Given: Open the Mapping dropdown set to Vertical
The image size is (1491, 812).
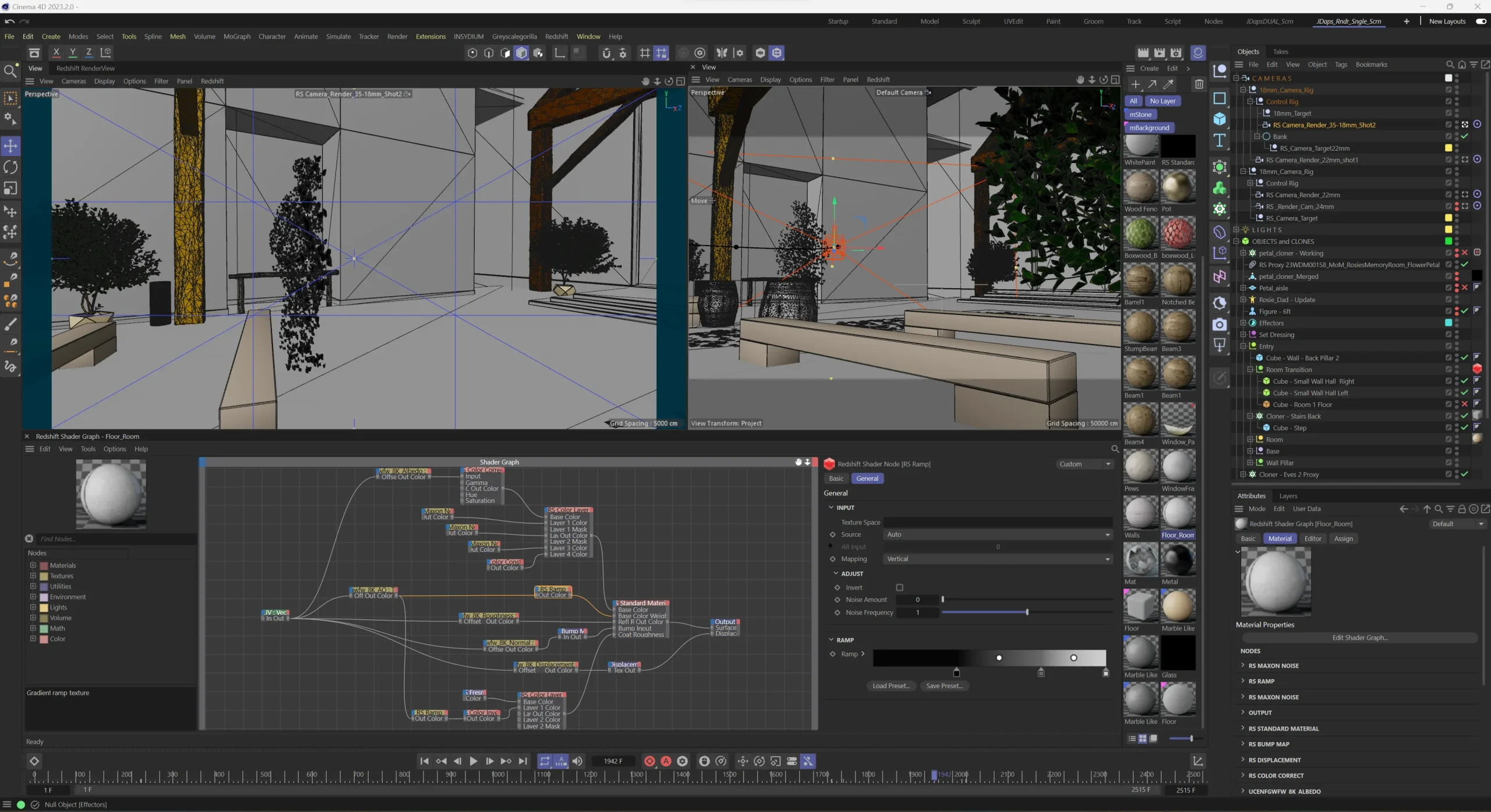Looking at the screenshot, I should click(x=998, y=559).
